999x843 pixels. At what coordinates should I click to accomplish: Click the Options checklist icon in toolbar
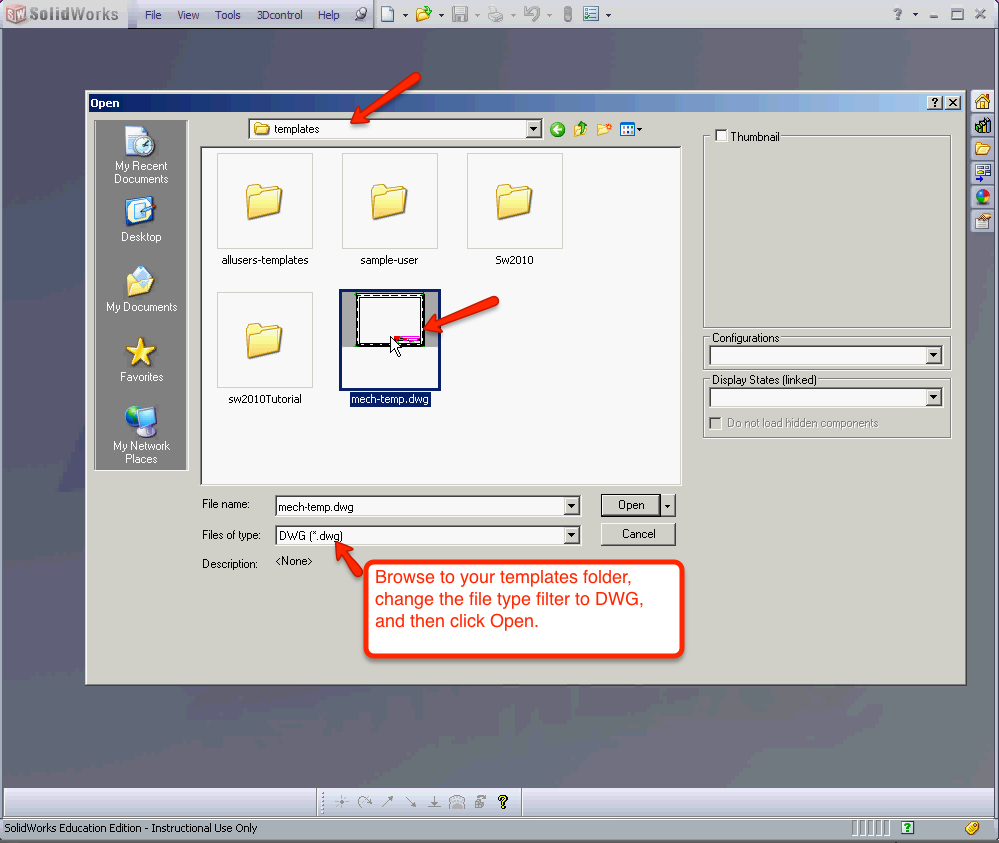coord(591,14)
